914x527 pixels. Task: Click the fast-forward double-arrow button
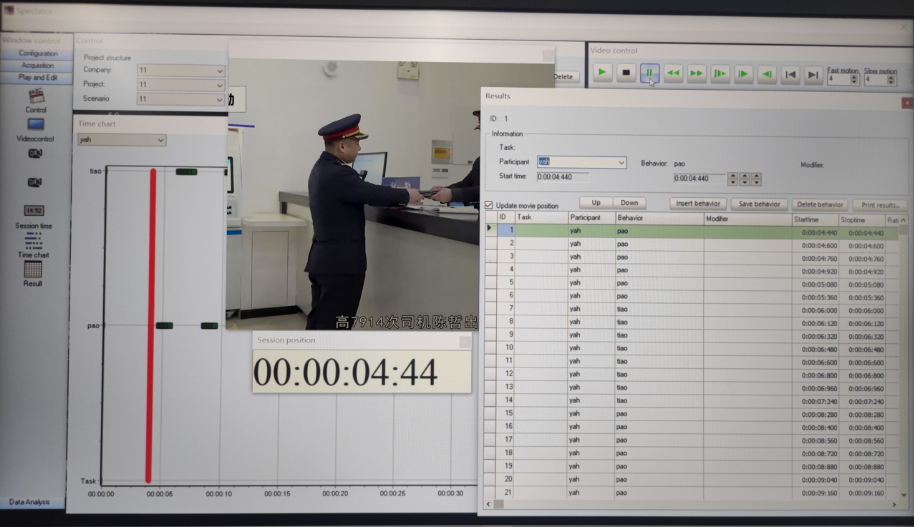click(696, 73)
